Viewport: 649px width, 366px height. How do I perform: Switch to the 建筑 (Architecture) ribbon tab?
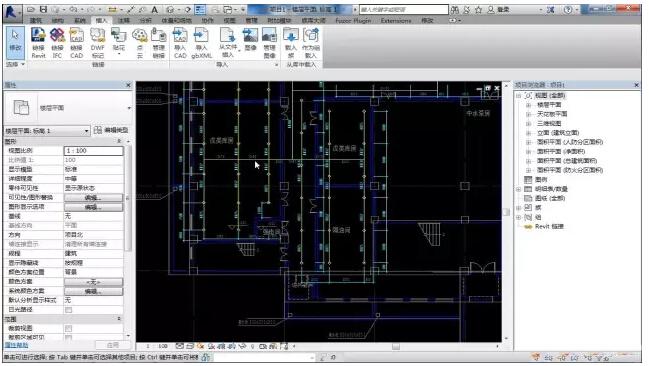(x=36, y=20)
